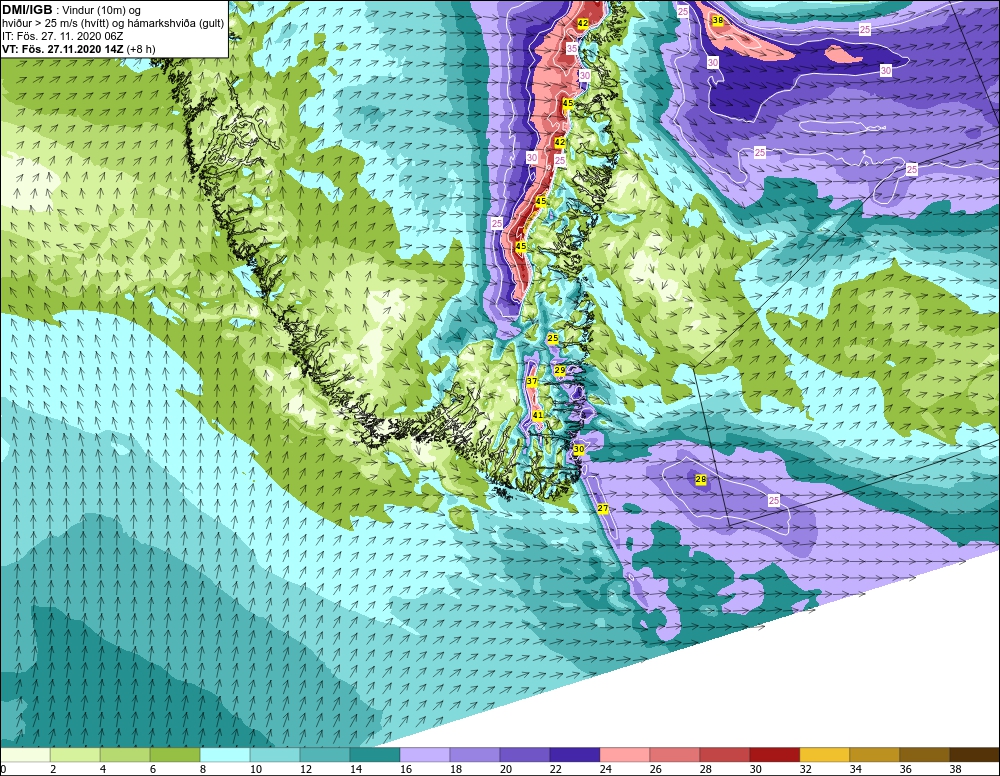
Task: Click the dark teal 14–16 legend swatch
Action: (375, 755)
